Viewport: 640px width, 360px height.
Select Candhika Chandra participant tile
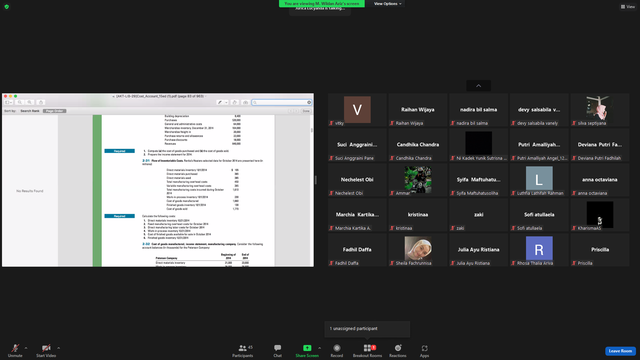(x=418, y=145)
